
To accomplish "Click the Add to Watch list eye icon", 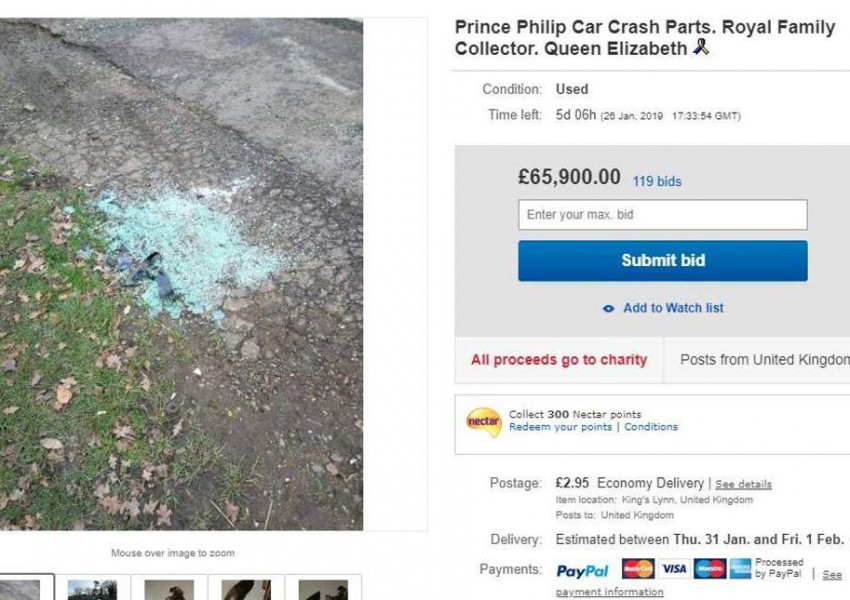I will pos(608,309).
